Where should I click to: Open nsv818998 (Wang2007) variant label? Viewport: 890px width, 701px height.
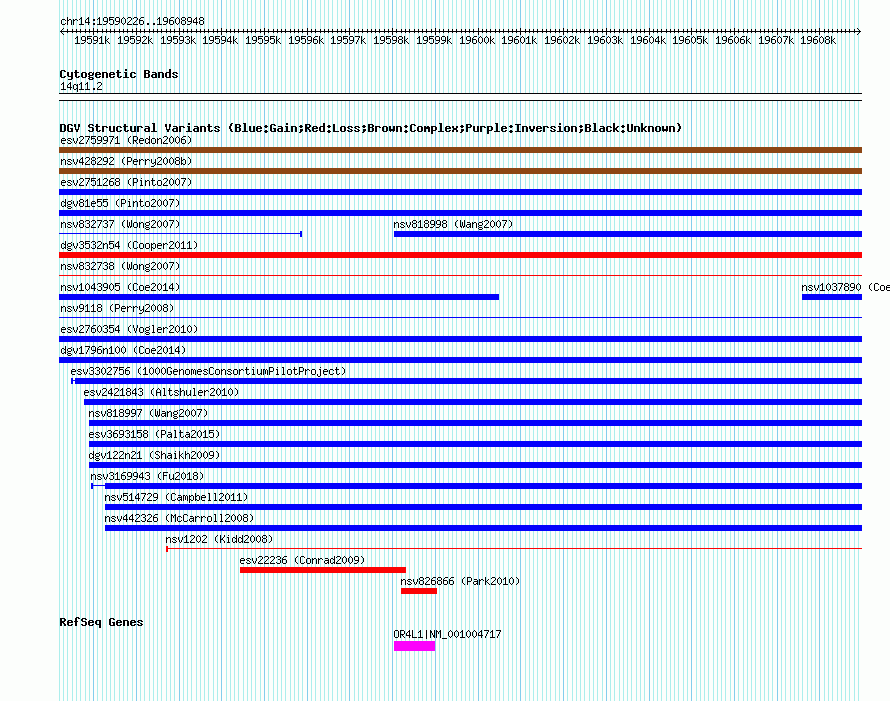(x=453, y=224)
